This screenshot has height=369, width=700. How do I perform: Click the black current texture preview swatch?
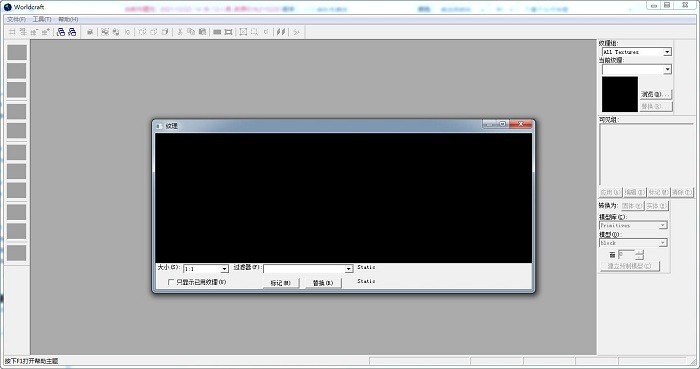click(x=620, y=94)
